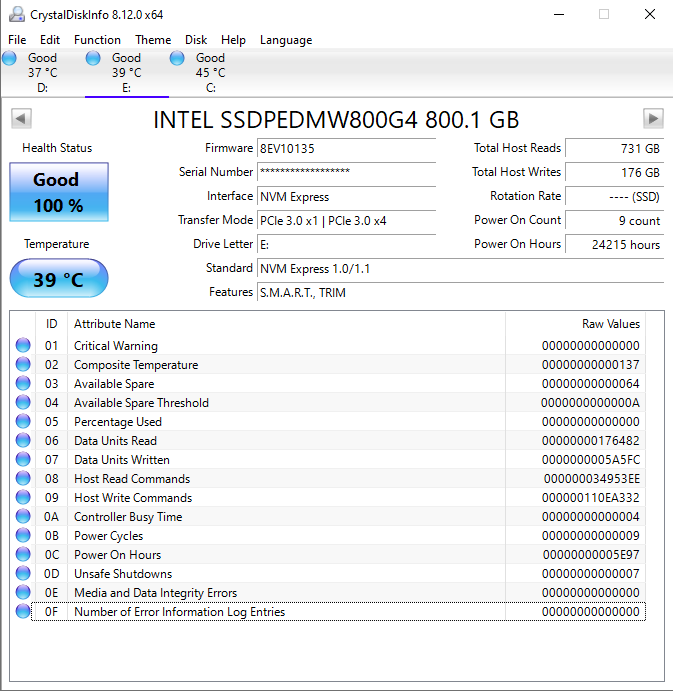The image size is (673, 691).
Task: Click the Good 100 % health status button
Action: click(x=58, y=192)
